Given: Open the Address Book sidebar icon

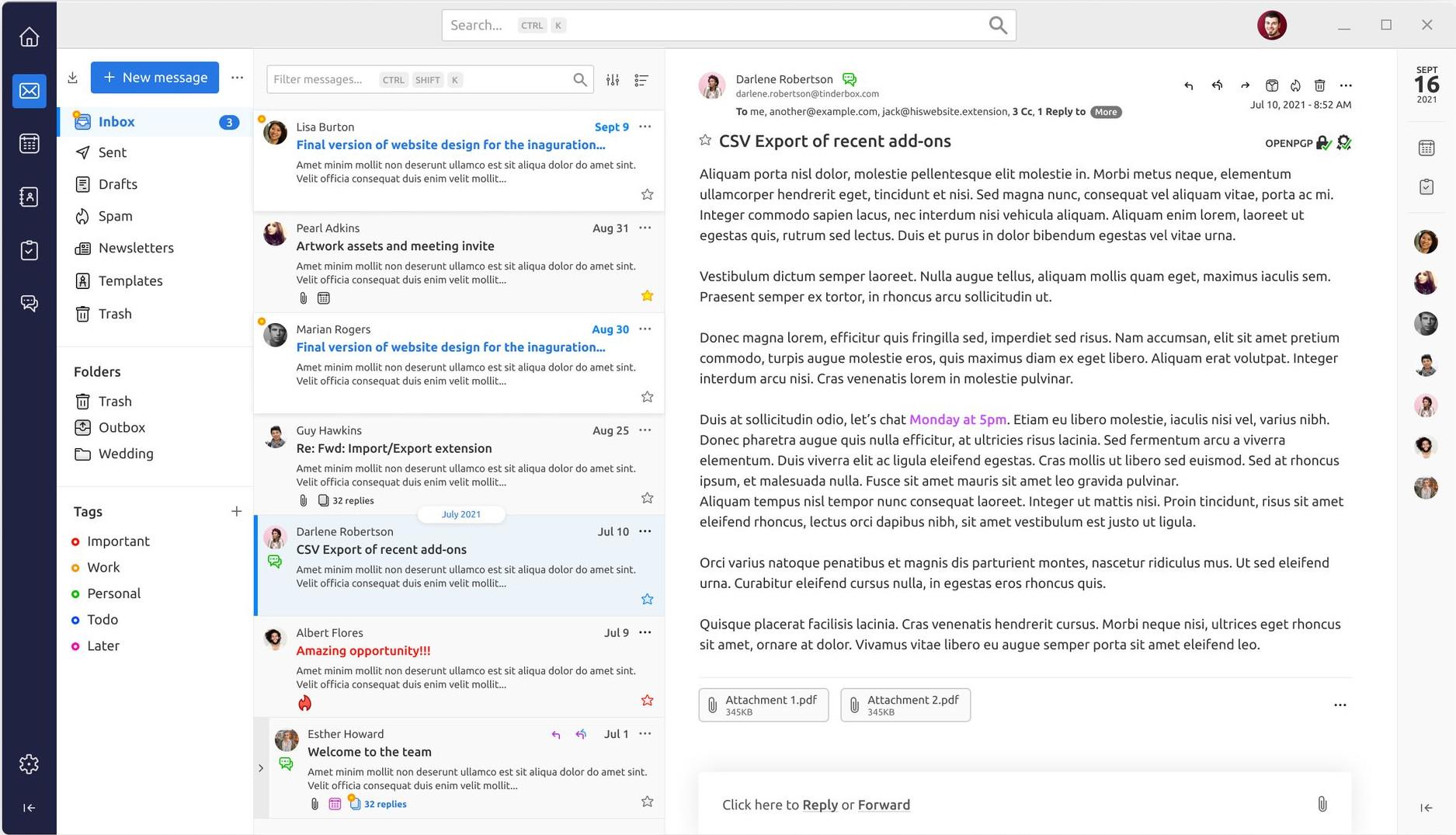Looking at the screenshot, I should pos(30,197).
